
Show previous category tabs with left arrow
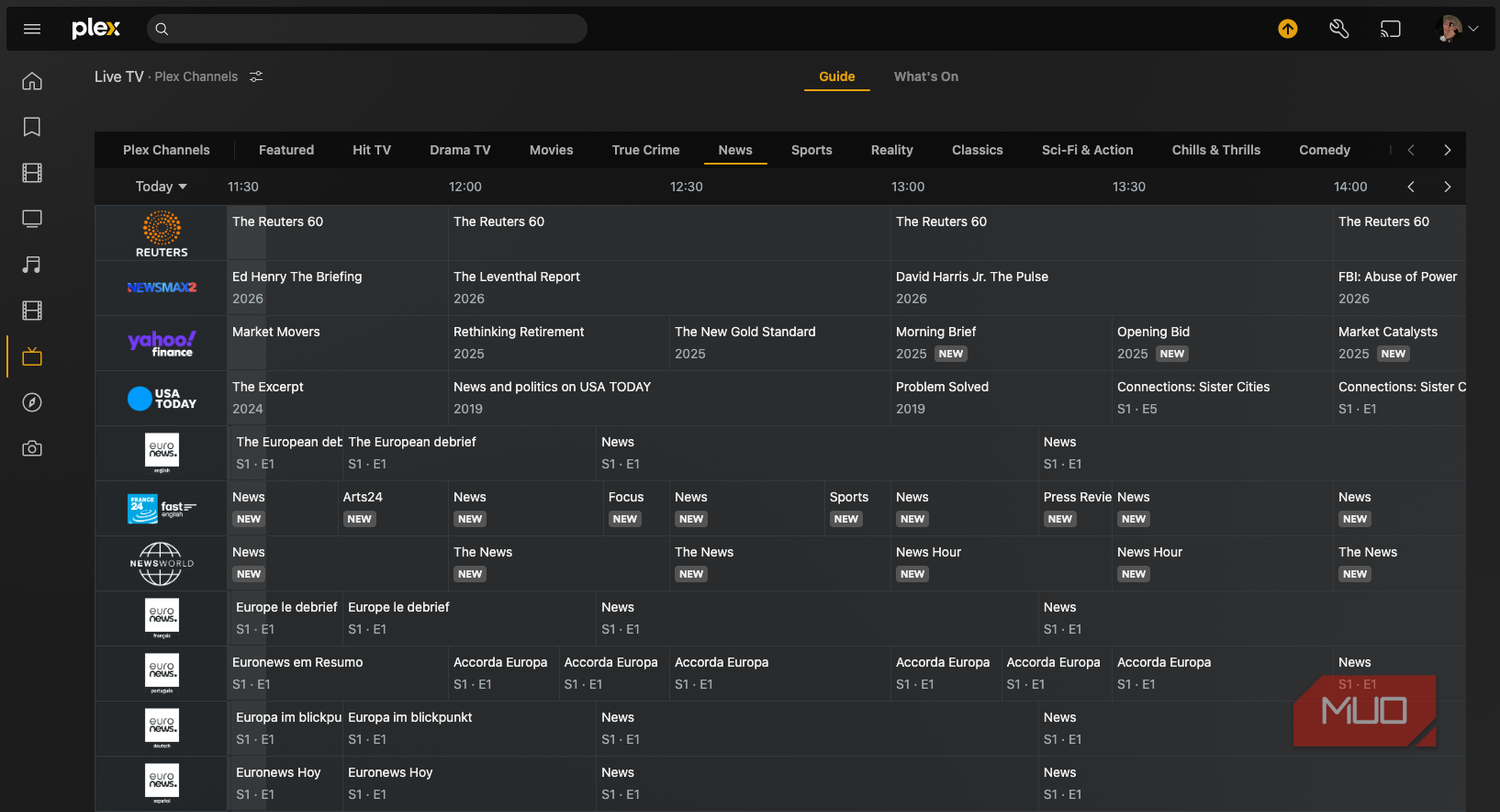(1411, 150)
